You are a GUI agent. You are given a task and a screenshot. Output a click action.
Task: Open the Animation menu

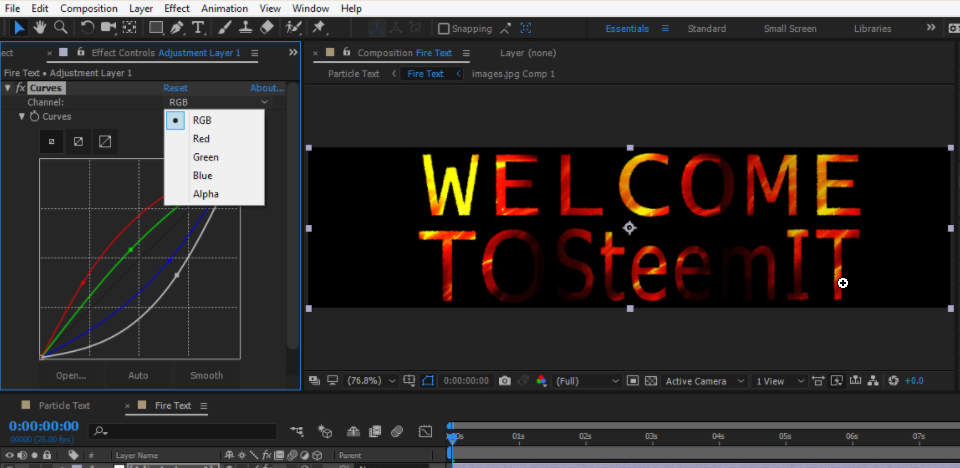point(225,9)
